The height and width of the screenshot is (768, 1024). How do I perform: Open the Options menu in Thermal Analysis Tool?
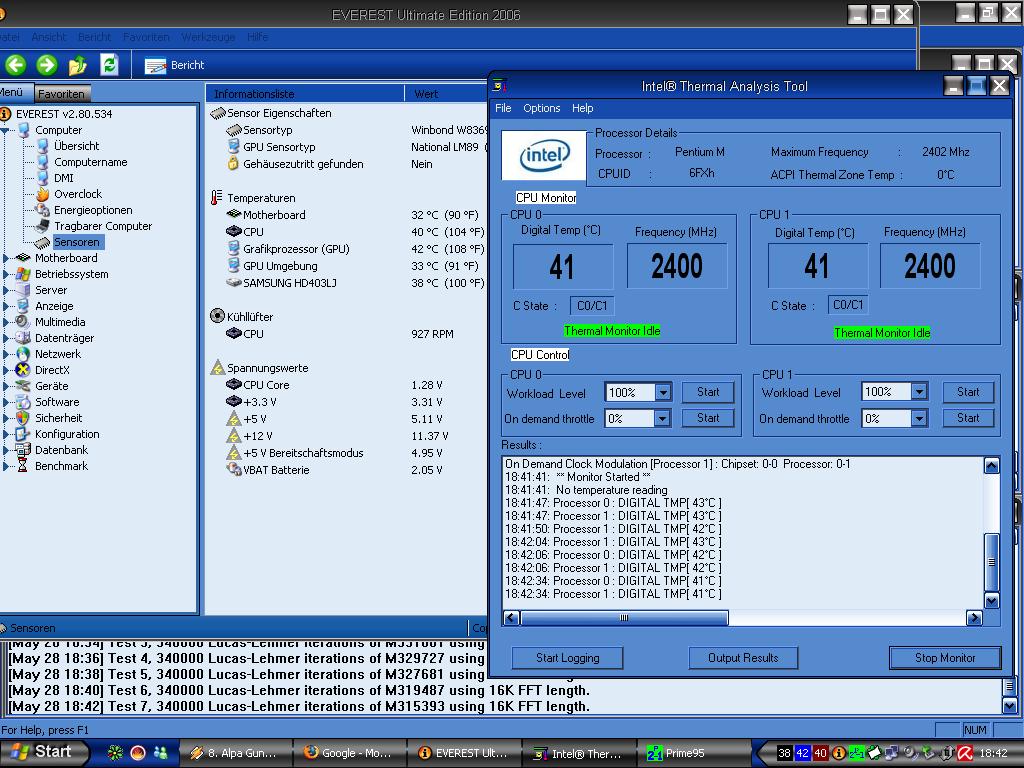[541, 108]
